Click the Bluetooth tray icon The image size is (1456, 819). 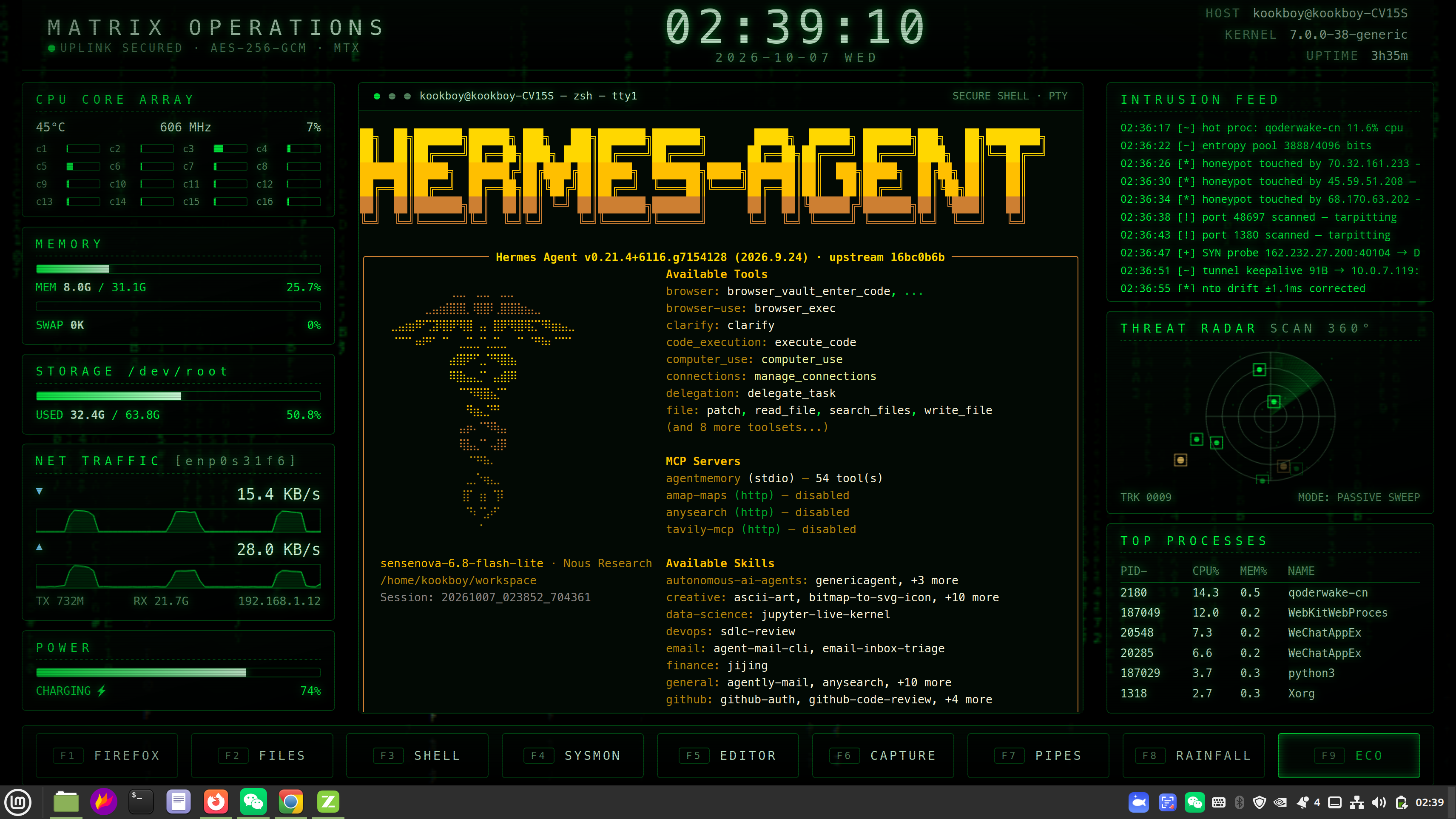pyautogui.click(x=1240, y=802)
